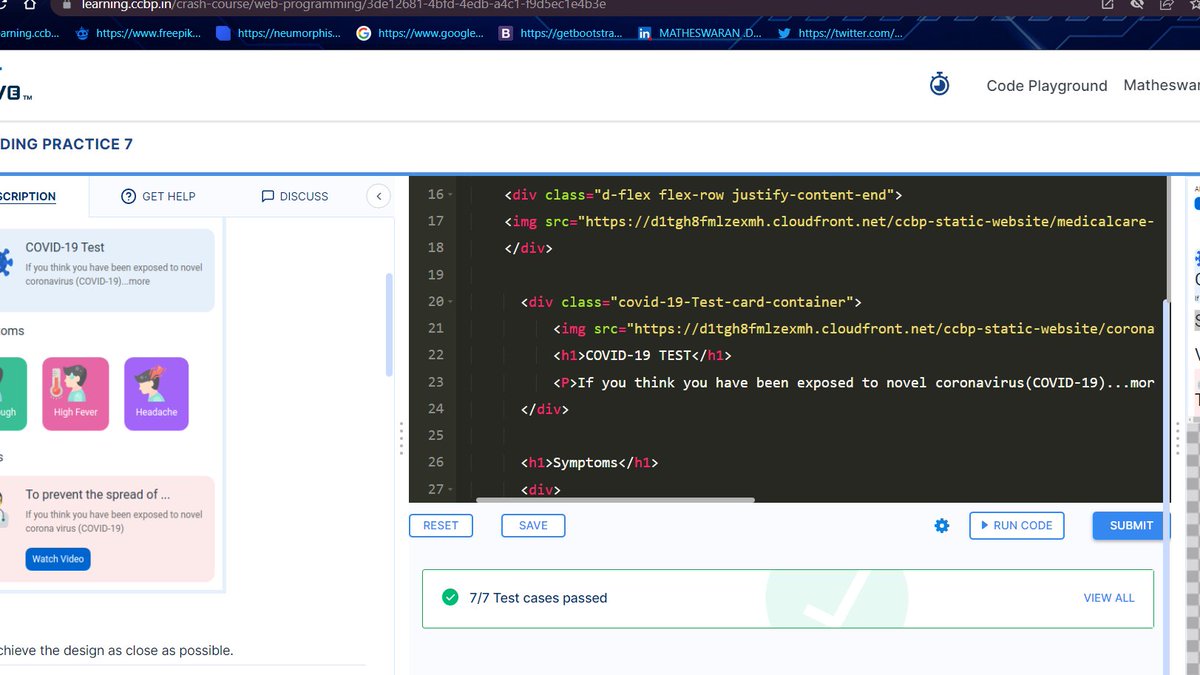Open the code editor settings gear
Viewport: 1200px width, 675px height.
941,525
